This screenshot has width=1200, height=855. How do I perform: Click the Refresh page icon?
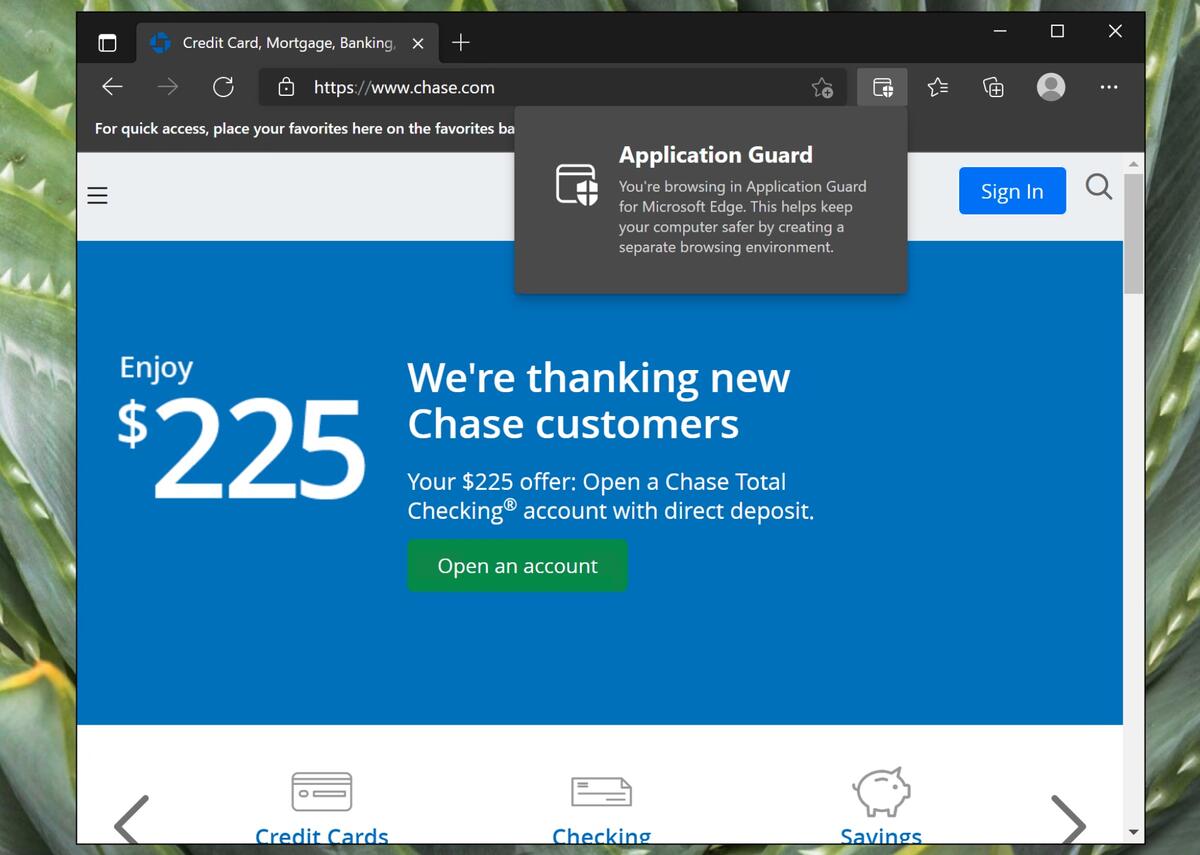pos(223,87)
